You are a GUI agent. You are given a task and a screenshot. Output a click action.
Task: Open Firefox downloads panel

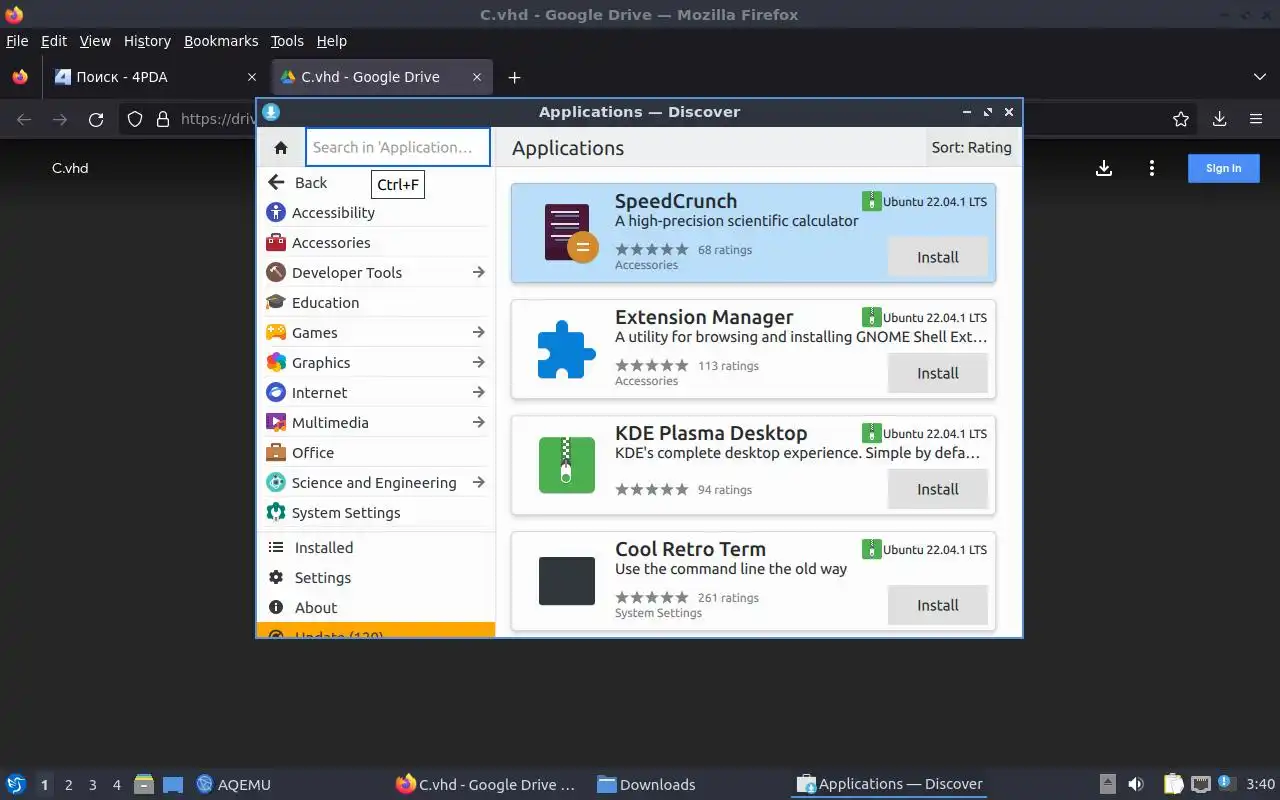click(x=1219, y=119)
